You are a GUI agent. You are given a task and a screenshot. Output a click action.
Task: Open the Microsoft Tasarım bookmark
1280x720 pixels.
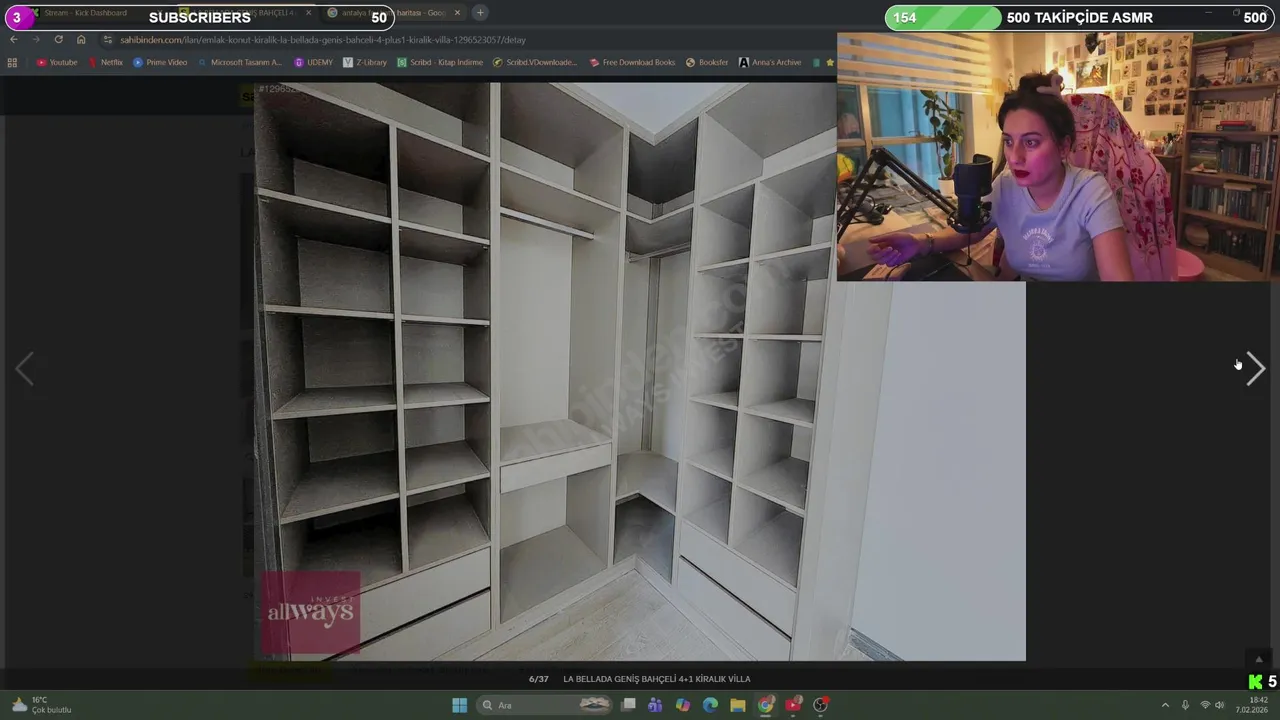239,62
